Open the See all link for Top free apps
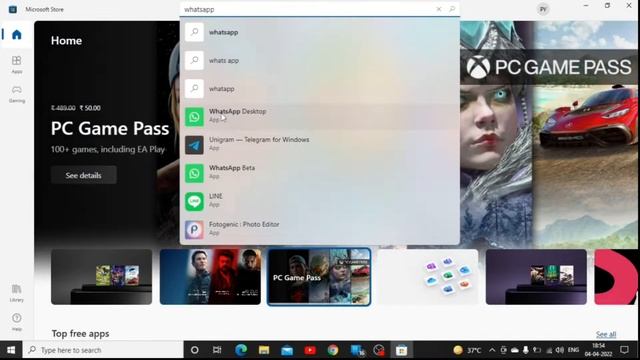This screenshot has width=640, height=360. click(606, 334)
